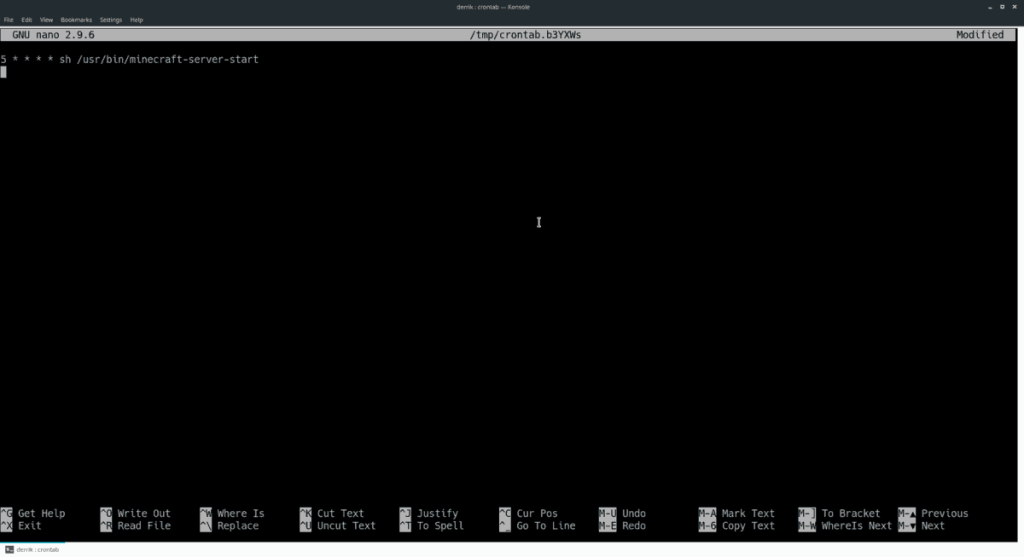Open the File menu
This screenshot has height=557, width=1024.
(x=9, y=20)
